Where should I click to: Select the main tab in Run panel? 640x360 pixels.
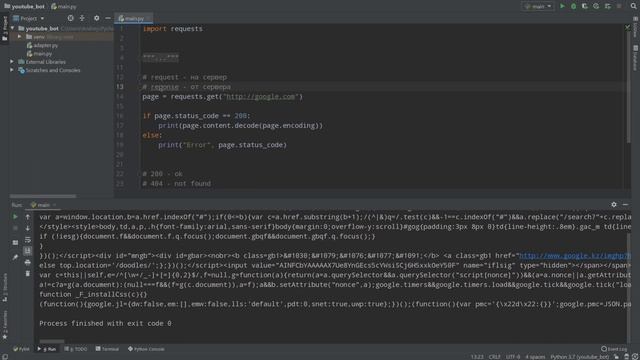43,205
